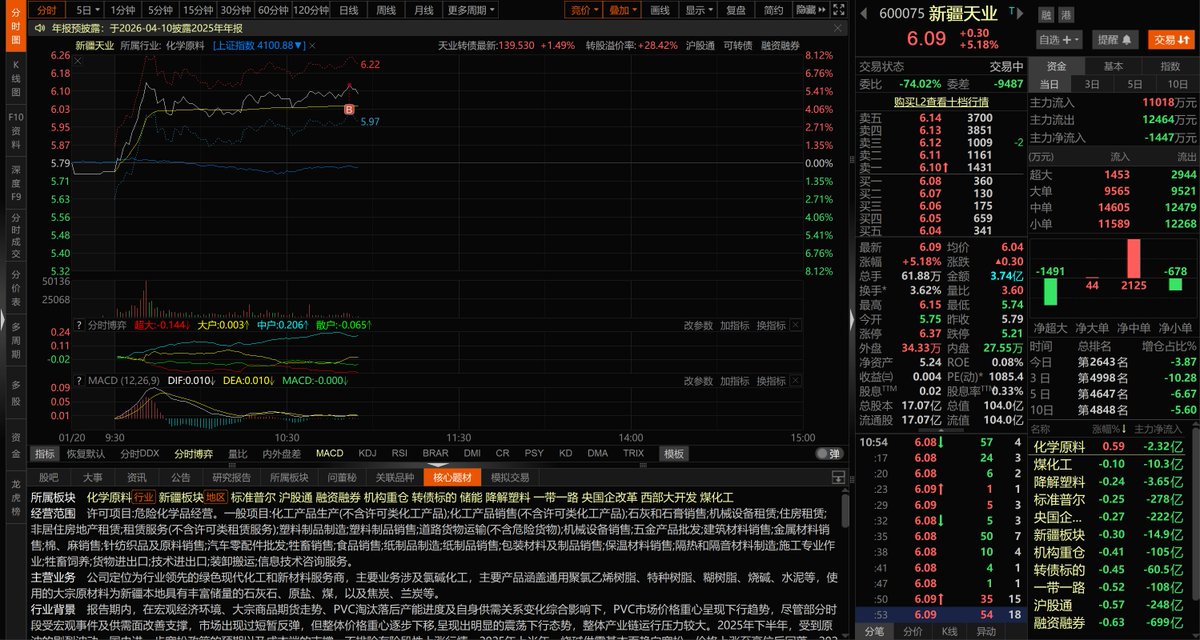Click the B trade marker on chart
The image size is (1200, 640).
(x=348, y=108)
